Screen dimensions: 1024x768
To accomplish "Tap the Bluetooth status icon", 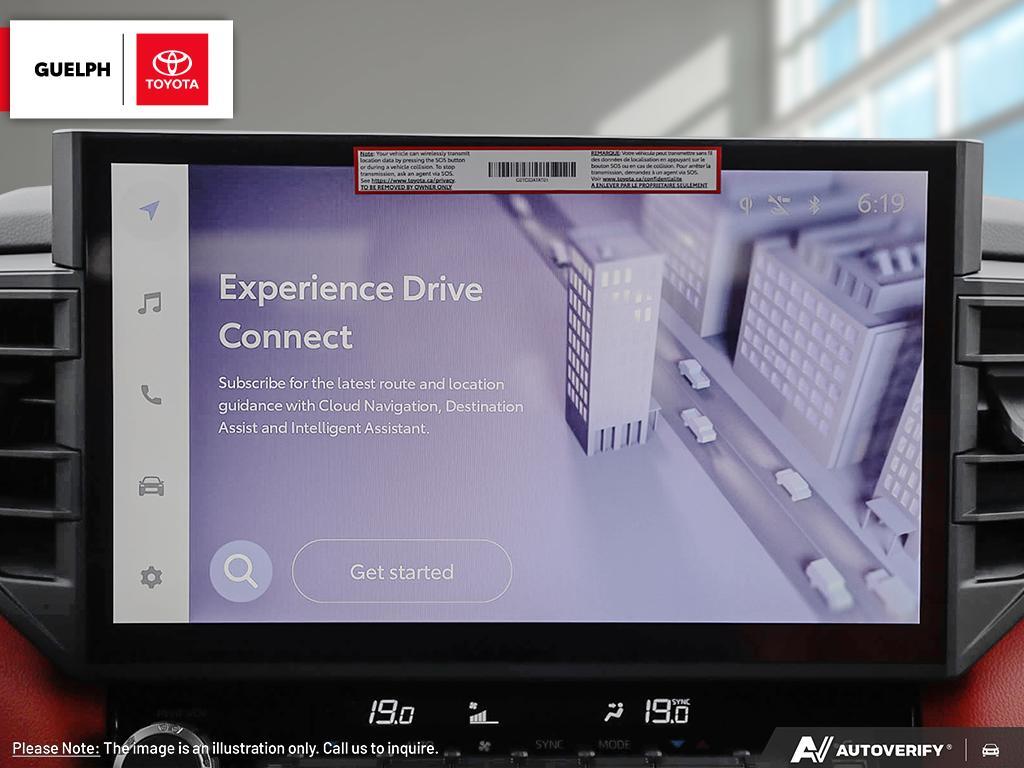I will pyautogui.click(x=814, y=205).
